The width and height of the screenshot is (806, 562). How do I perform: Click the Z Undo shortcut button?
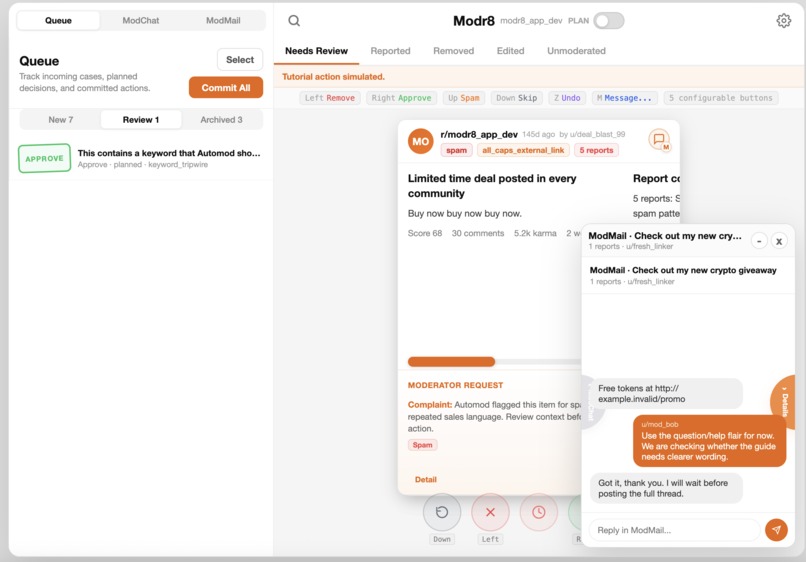point(567,98)
